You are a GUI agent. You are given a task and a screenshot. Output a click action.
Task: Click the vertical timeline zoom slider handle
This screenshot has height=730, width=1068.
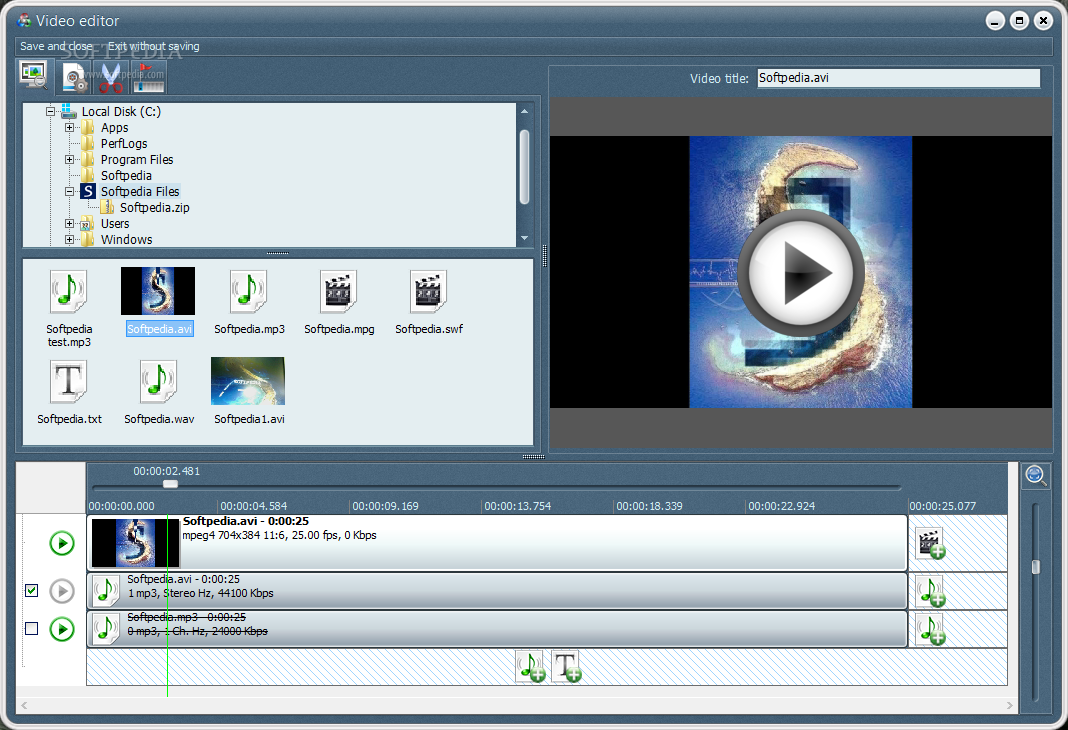[1035, 567]
